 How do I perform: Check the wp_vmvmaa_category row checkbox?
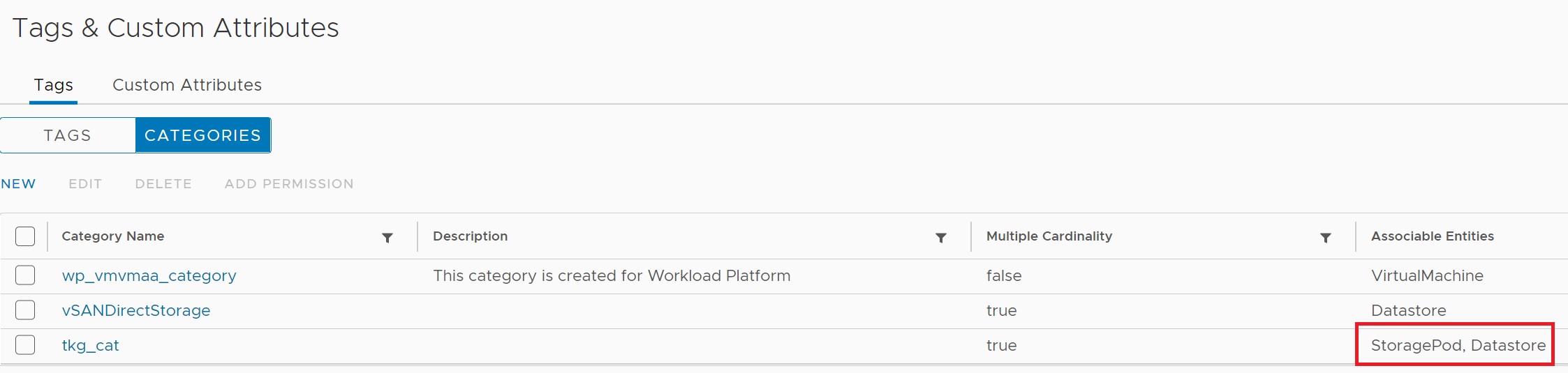point(25,275)
